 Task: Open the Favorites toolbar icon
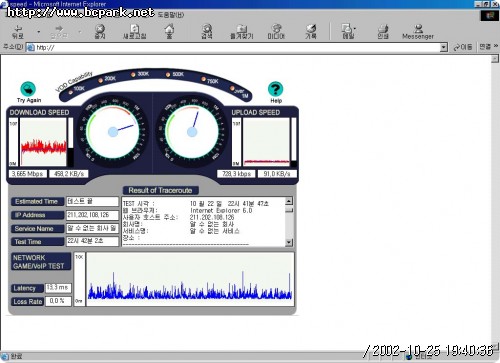[x=242, y=31]
